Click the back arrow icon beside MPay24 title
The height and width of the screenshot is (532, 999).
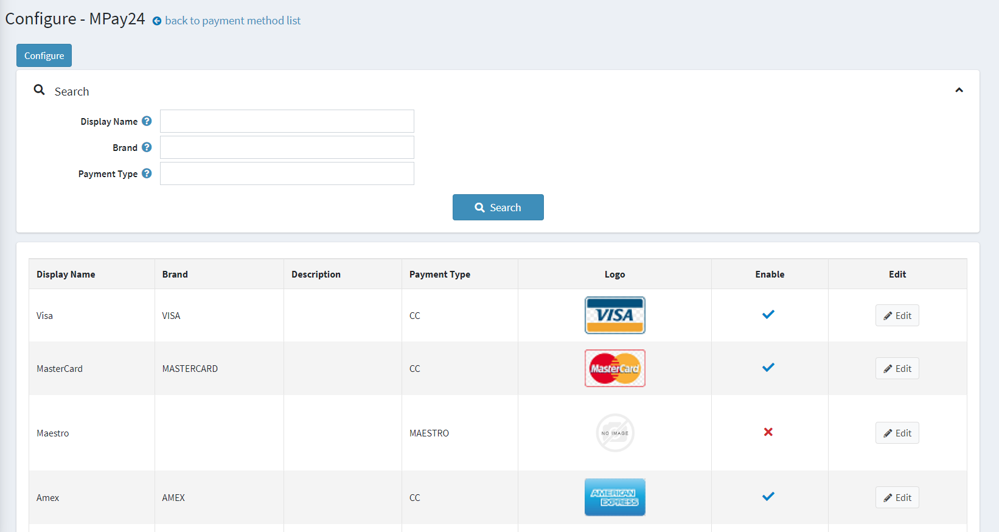coord(157,21)
